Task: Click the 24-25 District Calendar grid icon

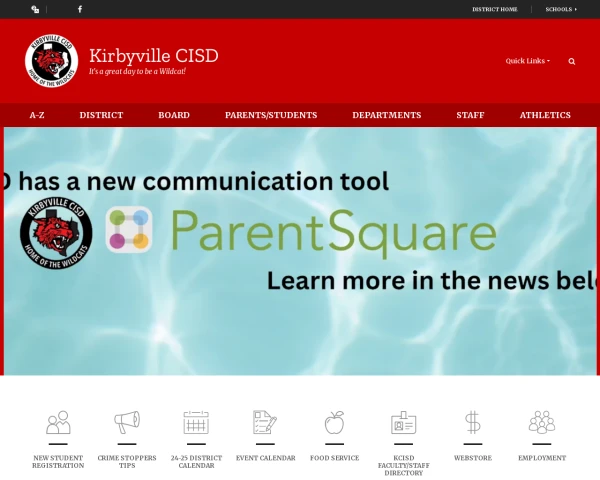Action: (x=196, y=422)
